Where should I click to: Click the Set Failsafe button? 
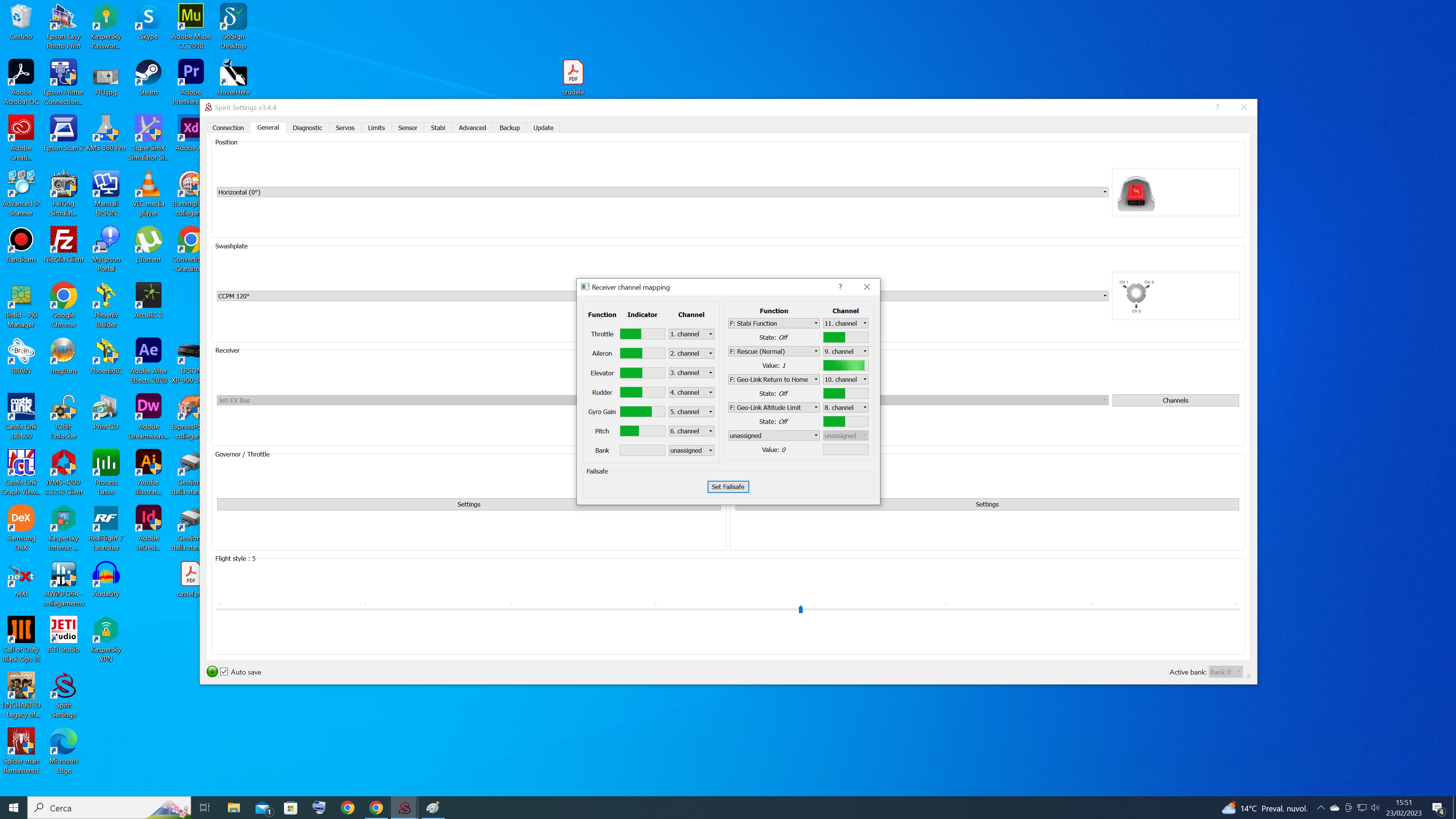(728, 486)
